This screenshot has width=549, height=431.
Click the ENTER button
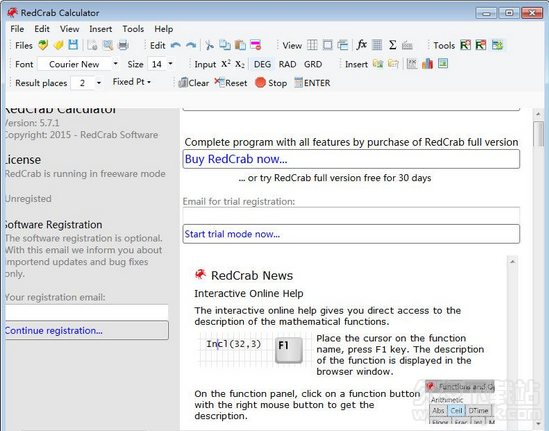coord(312,83)
